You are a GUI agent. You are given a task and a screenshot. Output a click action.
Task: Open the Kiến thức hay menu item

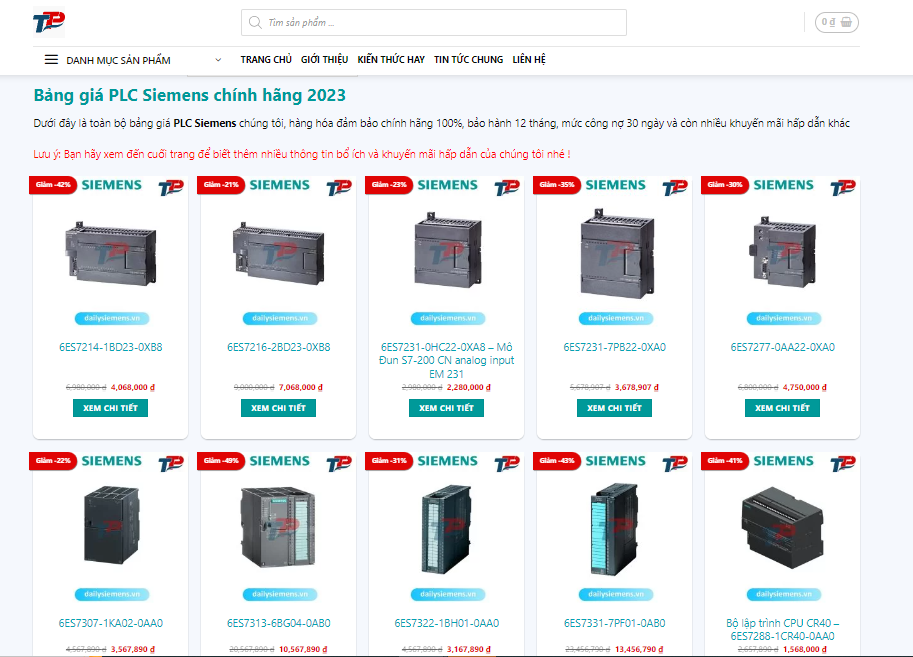(x=391, y=59)
